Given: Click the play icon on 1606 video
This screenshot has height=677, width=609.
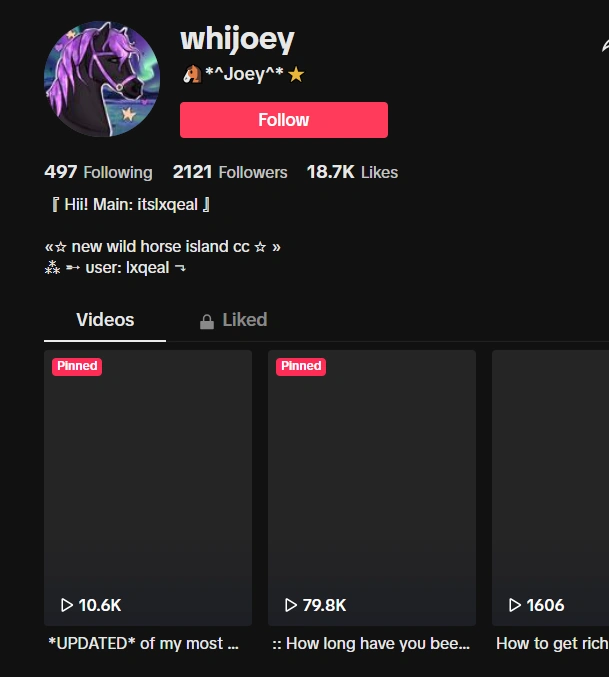Looking at the screenshot, I should (514, 605).
